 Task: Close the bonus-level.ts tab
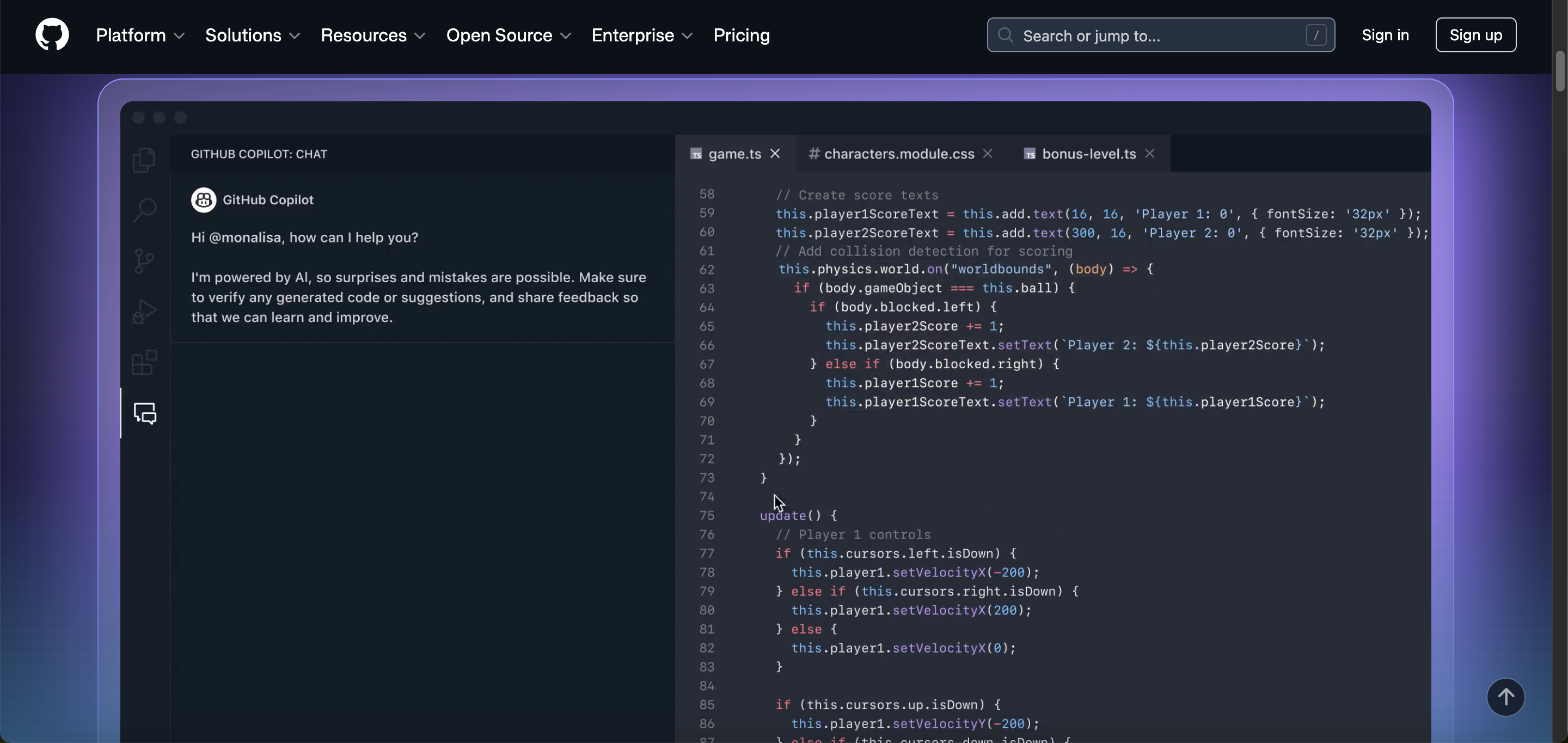click(x=1150, y=154)
